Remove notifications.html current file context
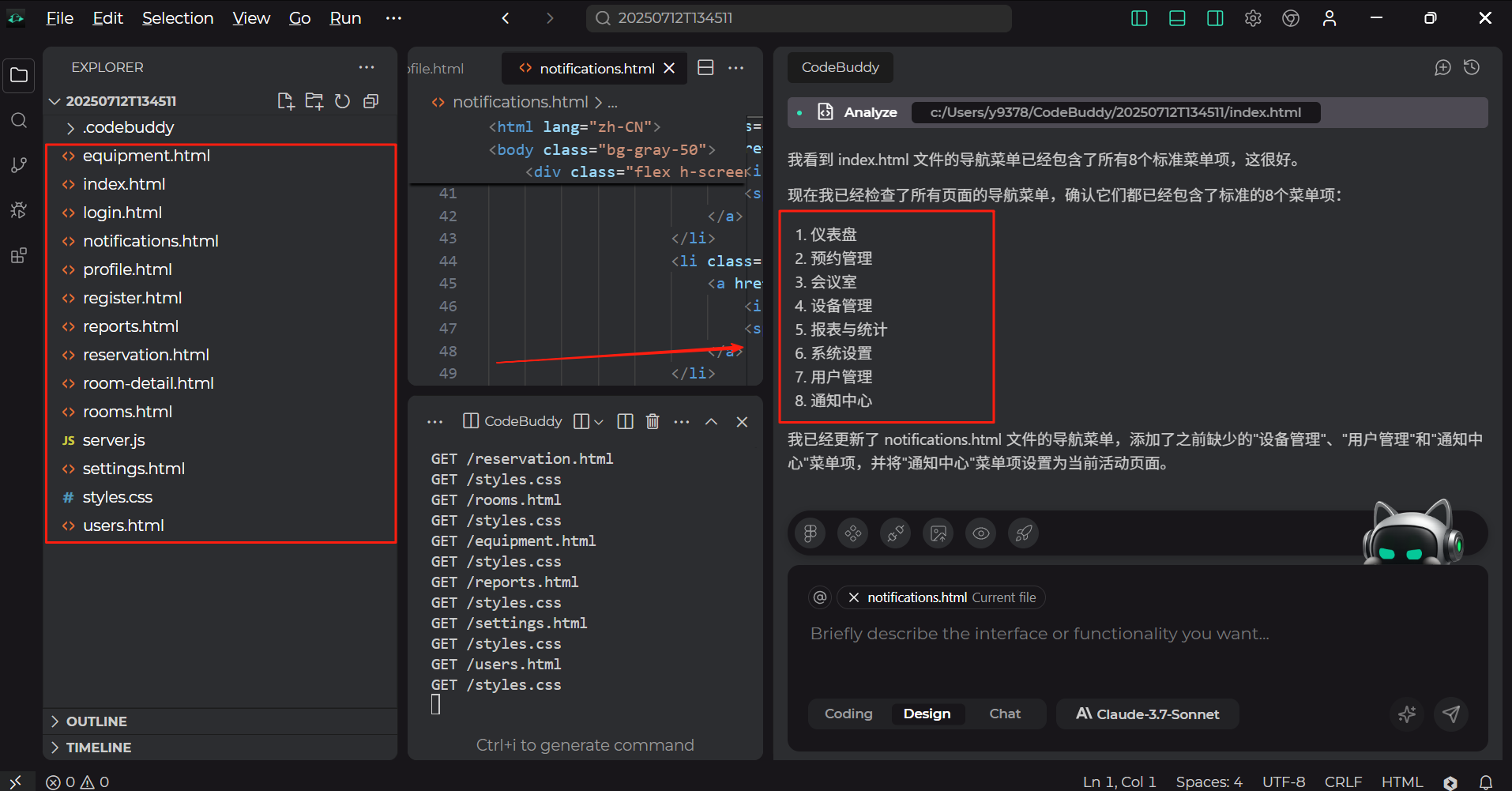This screenshot has width=1512, height=791. click(853, 597)
